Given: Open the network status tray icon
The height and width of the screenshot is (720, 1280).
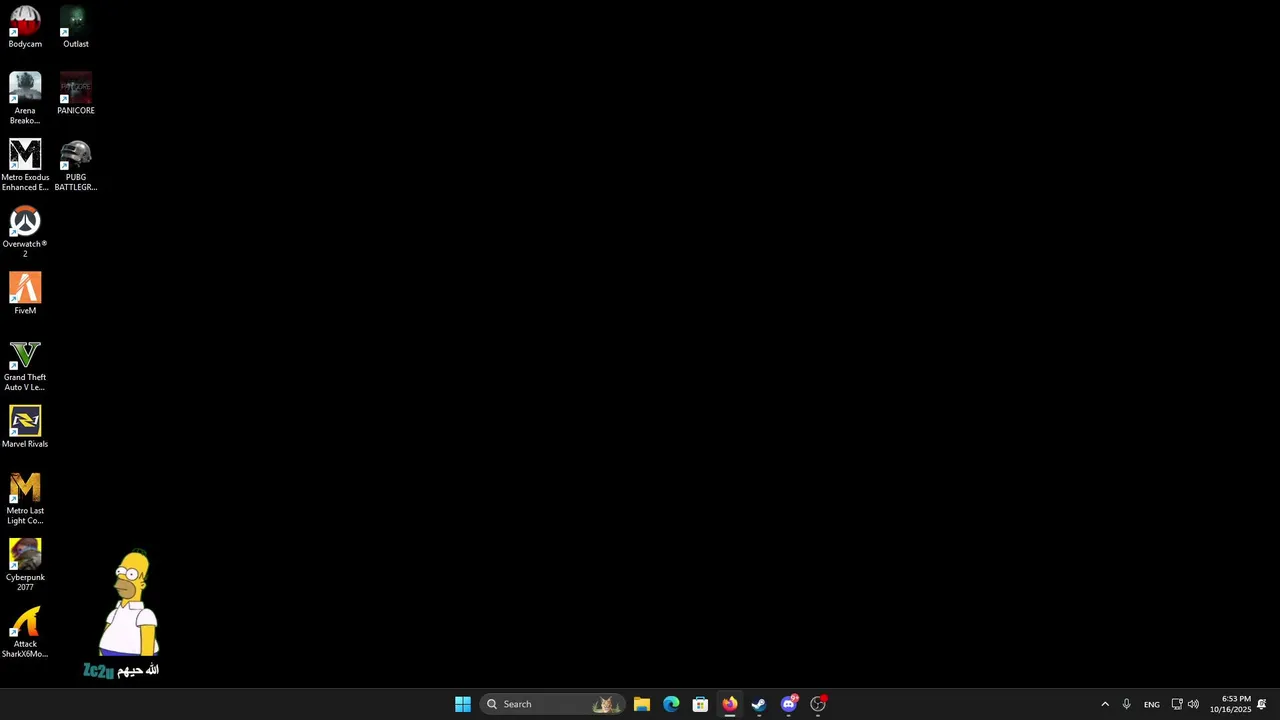Looking at the screenshot, I should pos(1177,704).
